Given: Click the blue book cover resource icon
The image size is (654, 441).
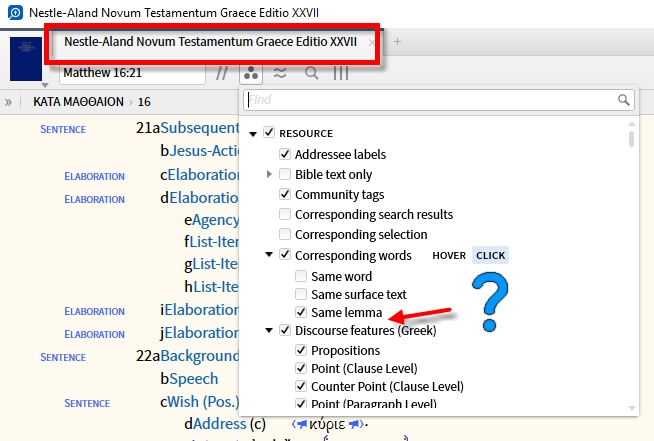Looking at the screenshot, I should coord(26,59).
